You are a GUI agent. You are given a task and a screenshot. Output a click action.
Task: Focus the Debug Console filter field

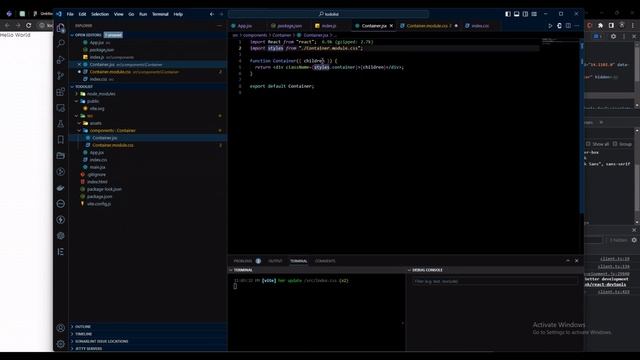[x=495, y=281]
